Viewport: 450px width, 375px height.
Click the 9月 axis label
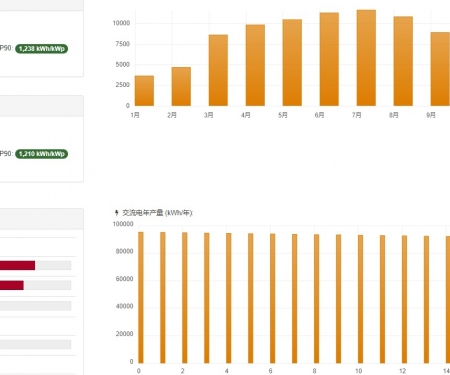431,115
